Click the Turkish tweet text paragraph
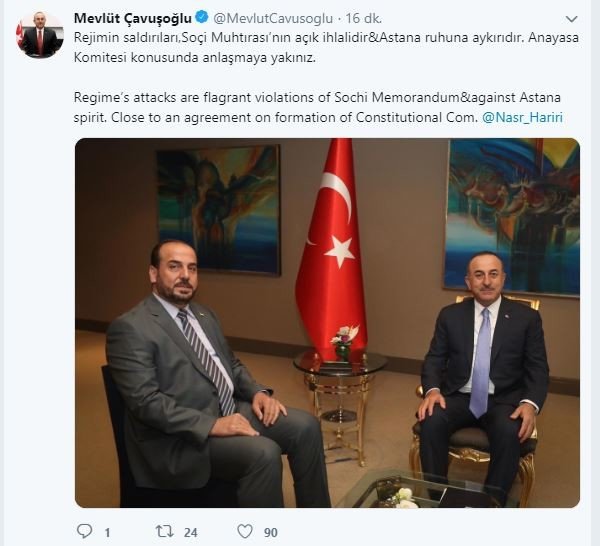 tap(326, 48)
